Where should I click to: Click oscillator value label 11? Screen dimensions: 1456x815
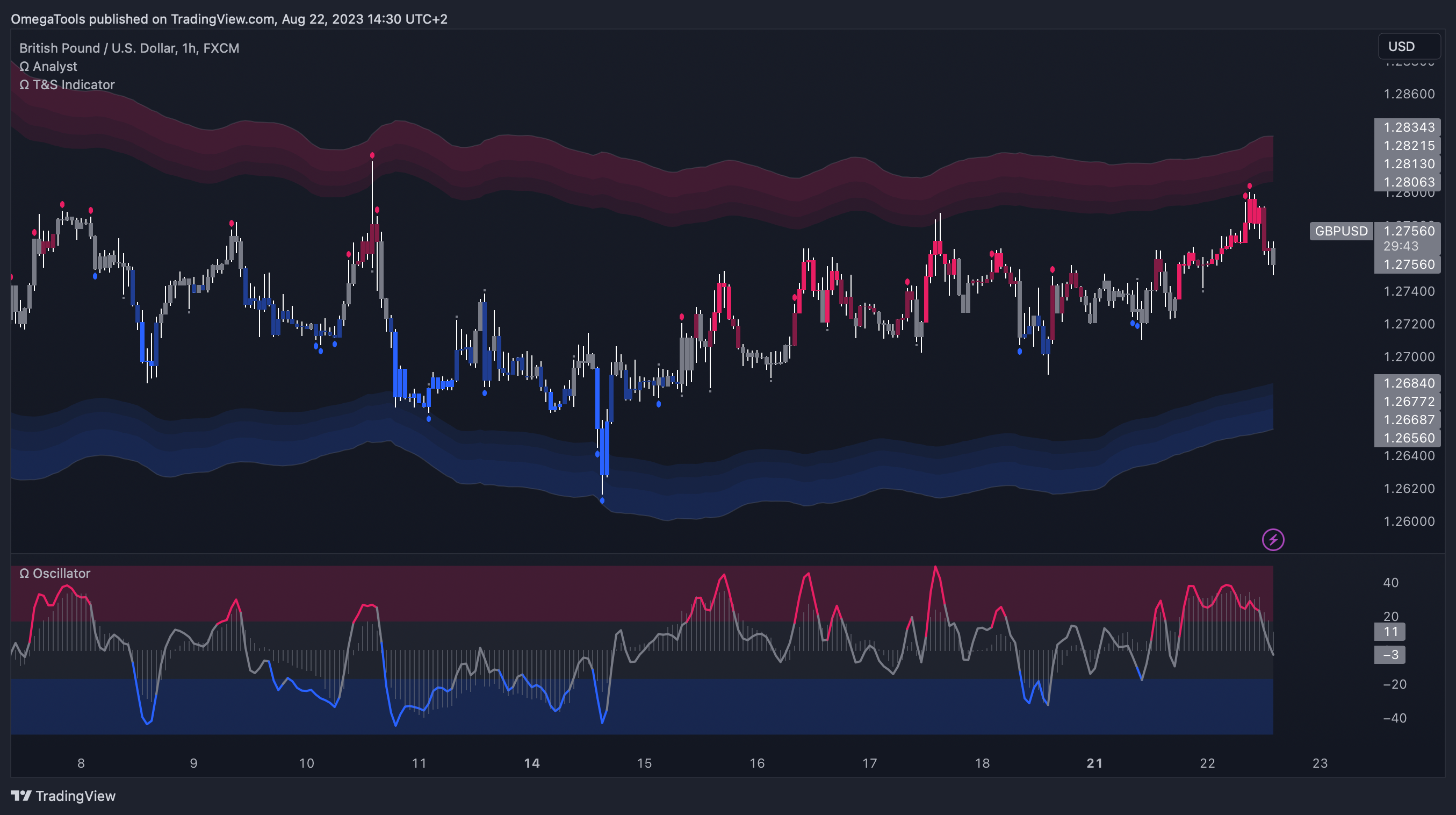click(x=1390, y=631)
